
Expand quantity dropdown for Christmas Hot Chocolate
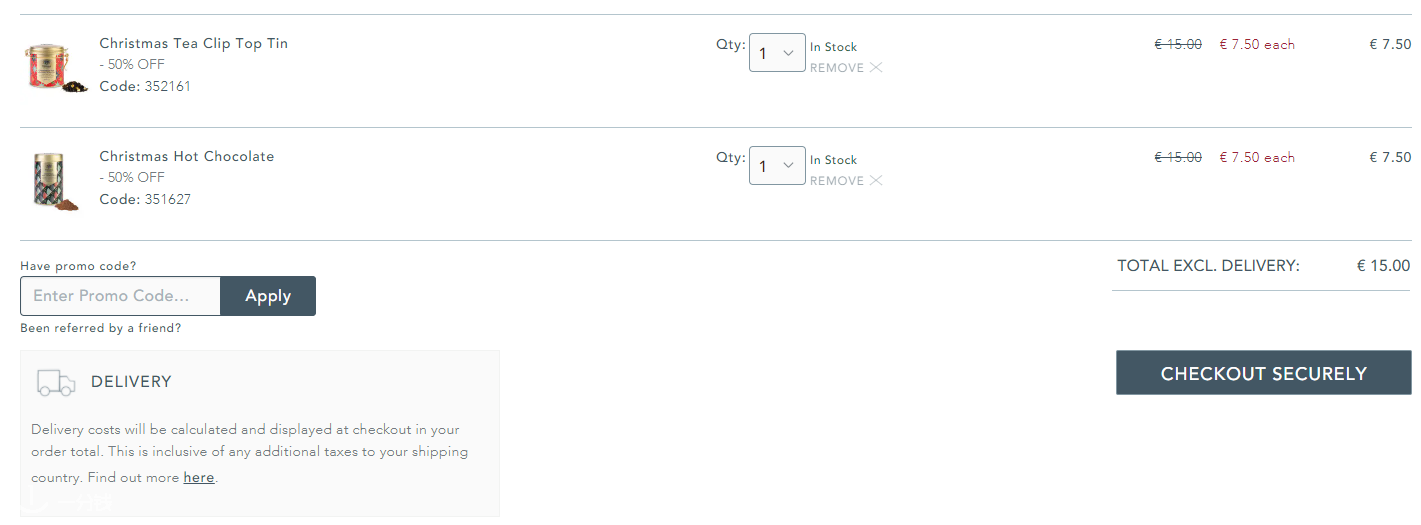click(x=777, y=166)
